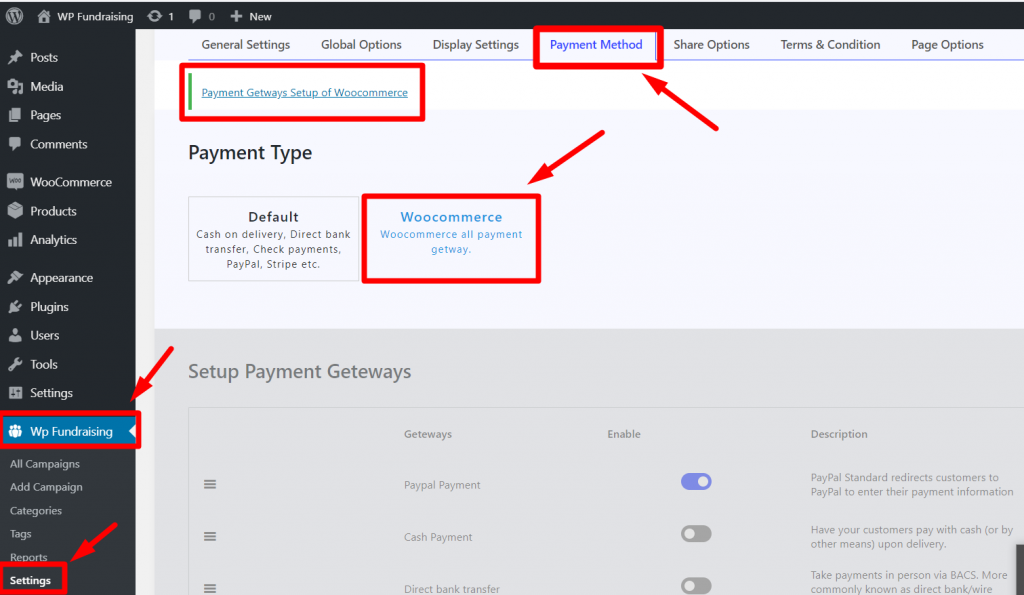Click the Geteways column header

tap(428, 434)
